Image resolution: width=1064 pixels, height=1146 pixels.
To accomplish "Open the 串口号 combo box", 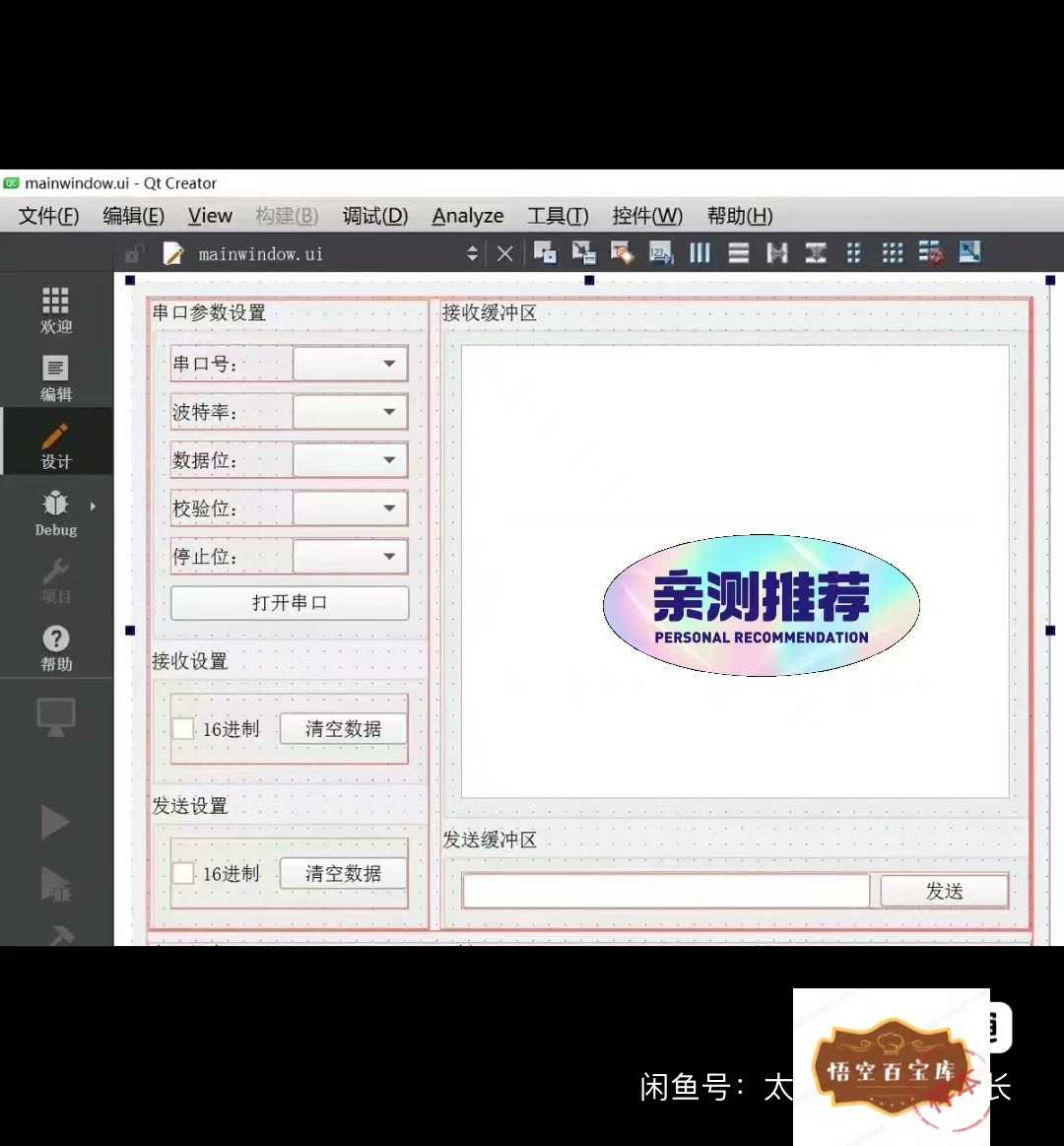I will point(350,364).
